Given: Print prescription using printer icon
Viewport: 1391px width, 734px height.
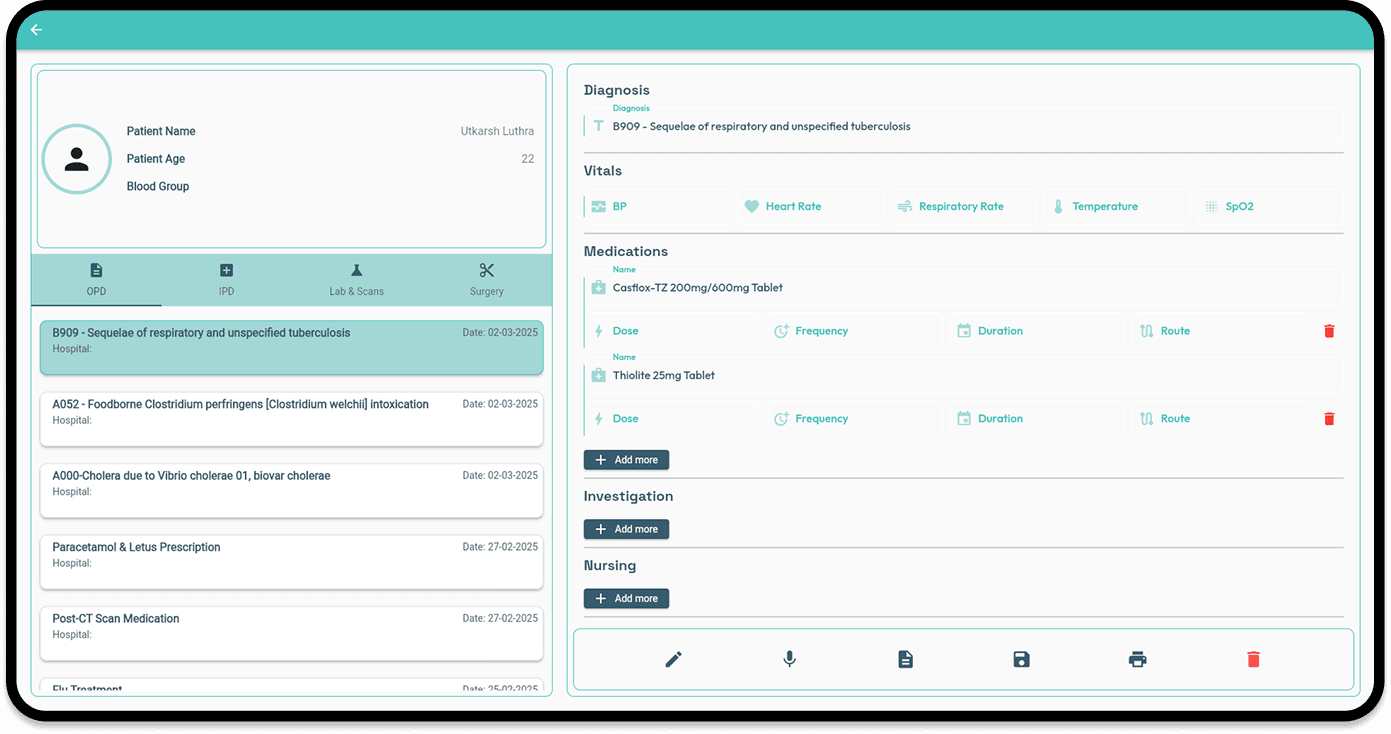Looking at the screenshot, I should pyautogui.click(x=1137, y=659).
